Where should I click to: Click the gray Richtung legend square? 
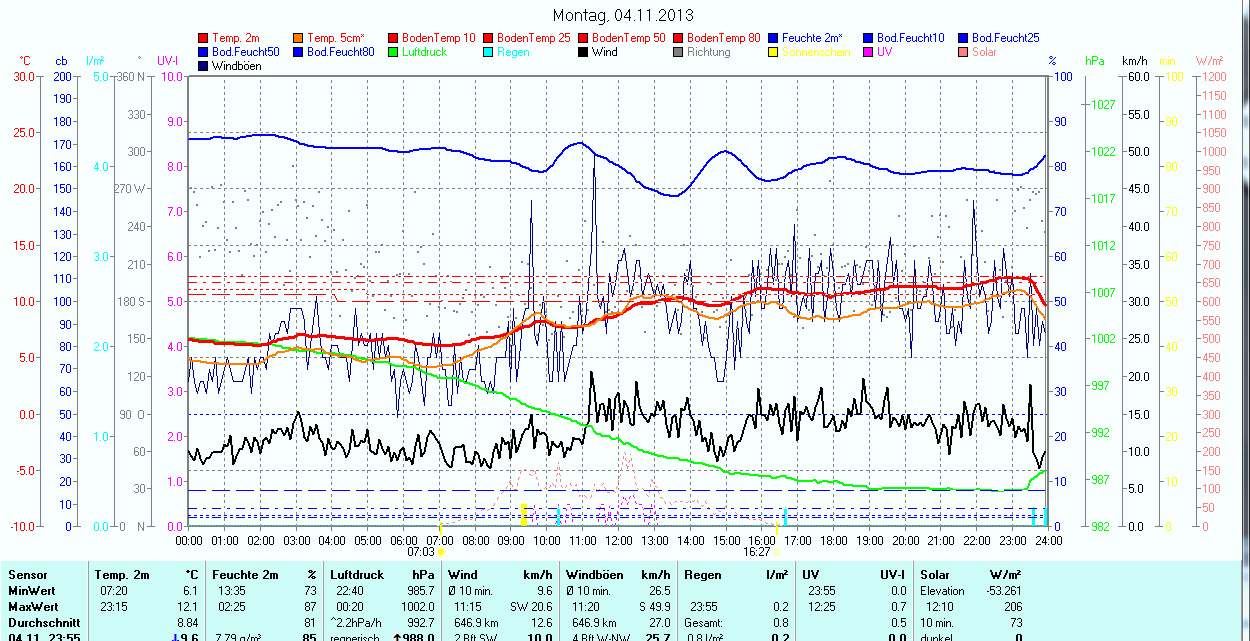(678, 52)
